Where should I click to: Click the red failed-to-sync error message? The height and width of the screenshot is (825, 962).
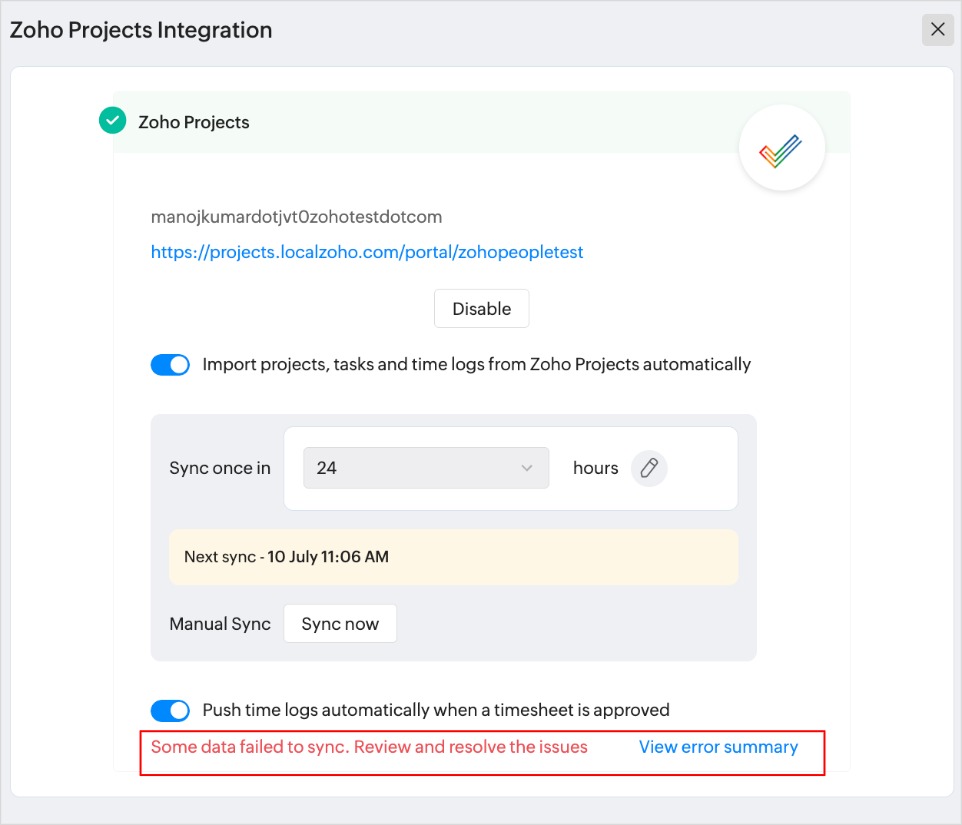369,747
